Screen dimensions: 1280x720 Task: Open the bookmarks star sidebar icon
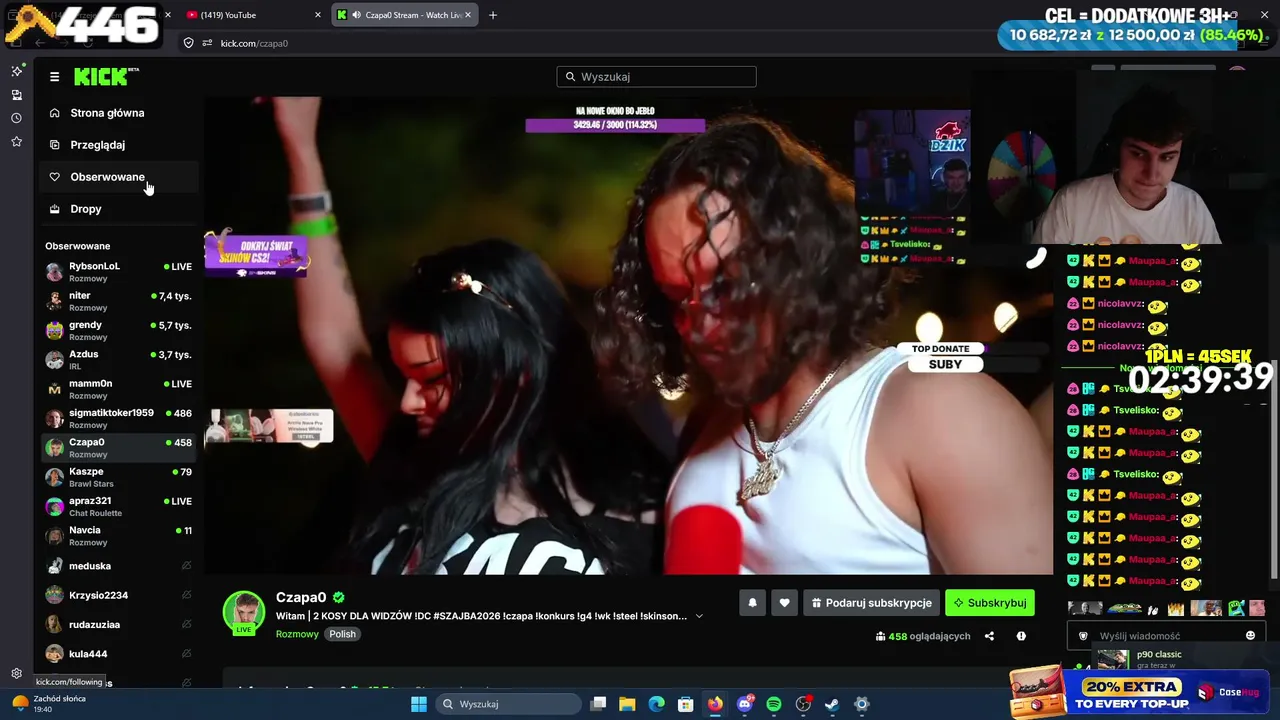[16, 142]
